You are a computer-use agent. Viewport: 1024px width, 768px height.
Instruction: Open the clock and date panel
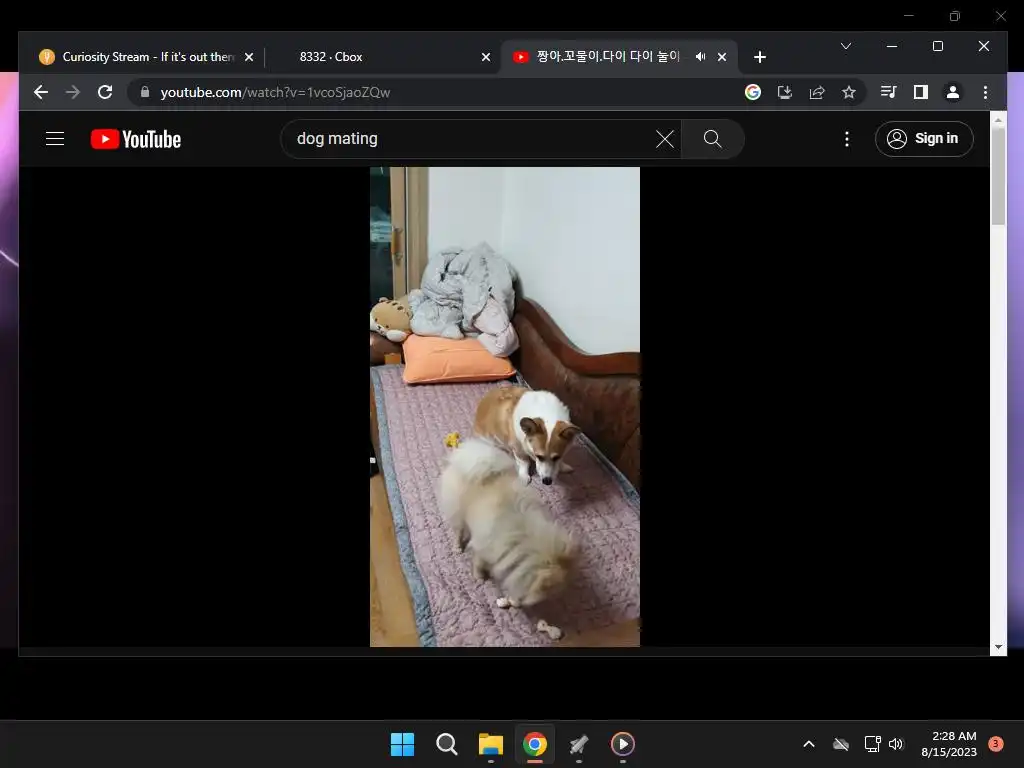coord(949,744)
